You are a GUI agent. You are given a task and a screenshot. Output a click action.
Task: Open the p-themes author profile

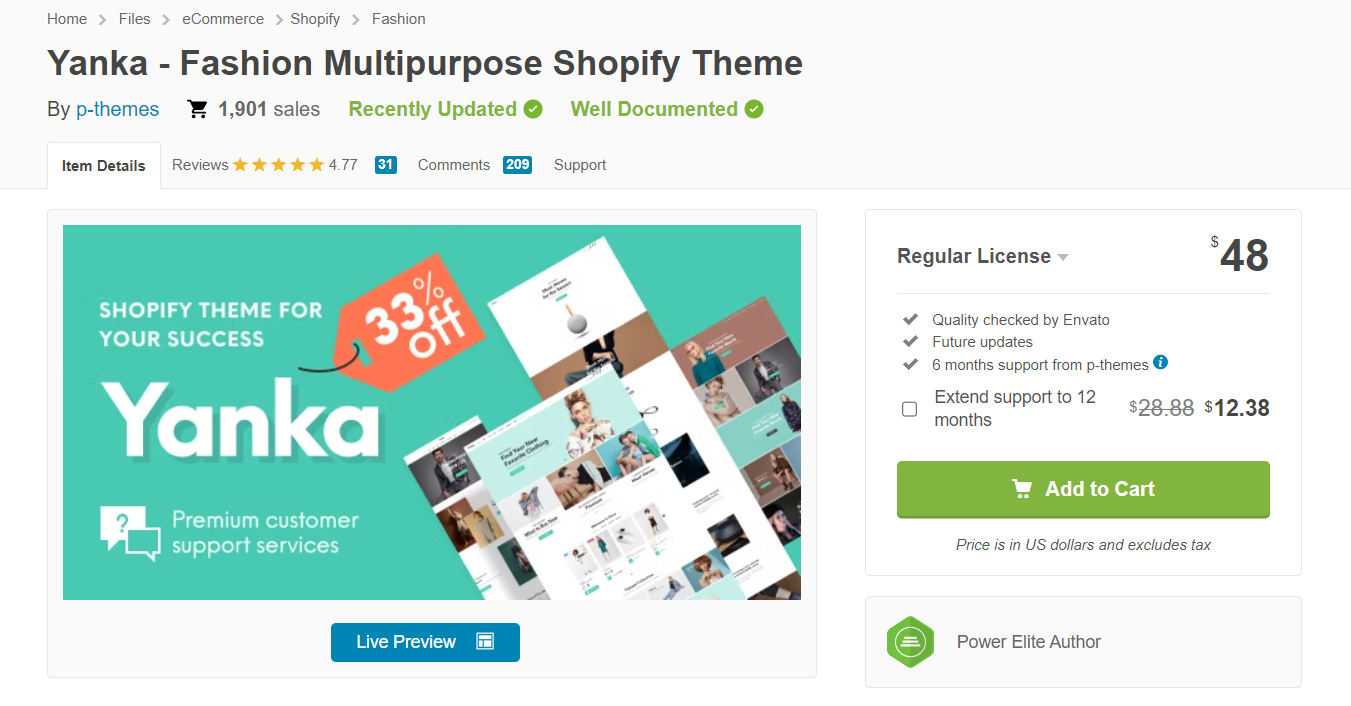coord(117,109)
